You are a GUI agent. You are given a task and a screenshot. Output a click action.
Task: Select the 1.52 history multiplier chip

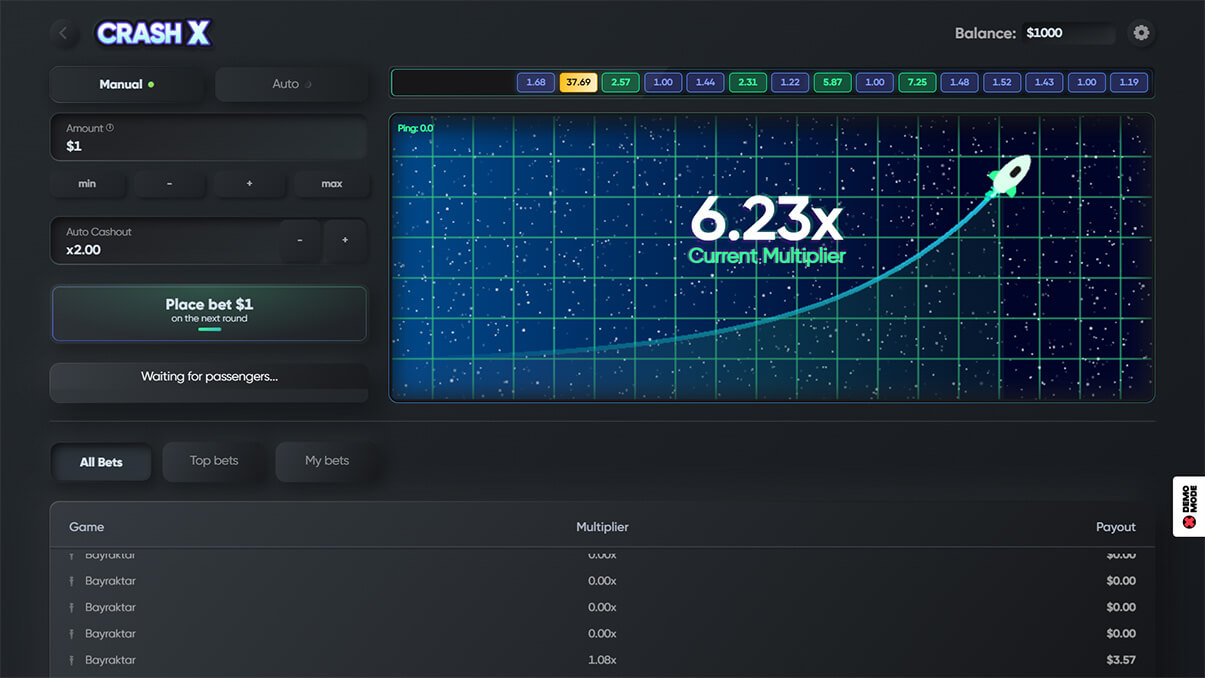[1002, 82]
